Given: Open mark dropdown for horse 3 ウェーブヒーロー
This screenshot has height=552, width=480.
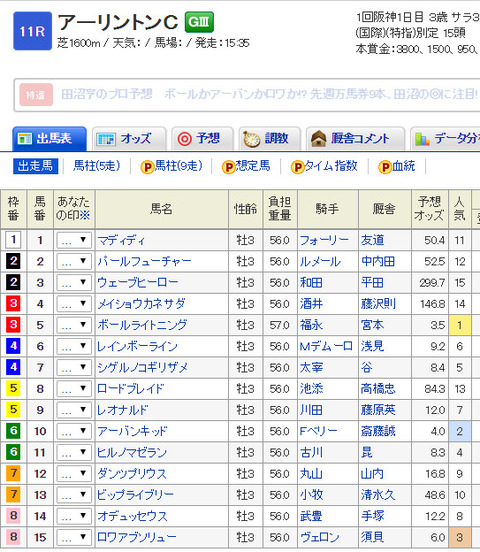Looking at the screenshot, I should pos(74,283).
